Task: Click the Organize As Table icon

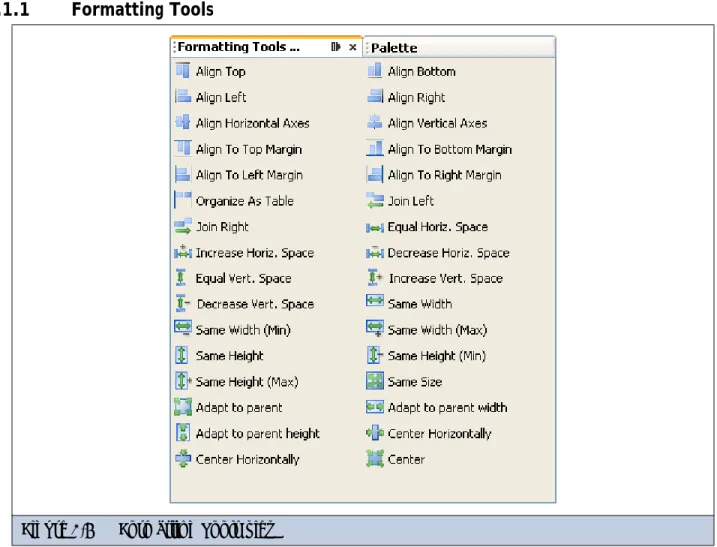Action: tap(183, 200)
